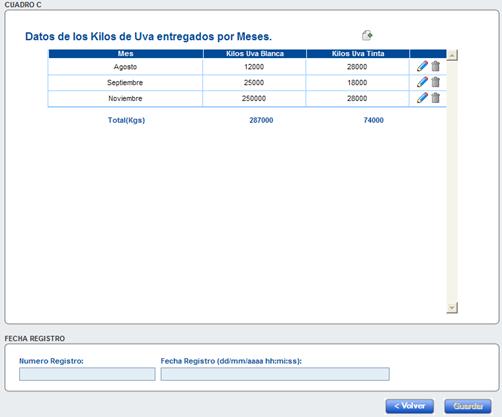502x417 pixels.
Task: Edit the Agosto row with pencil icon
Action: click(x=422, y=66)
